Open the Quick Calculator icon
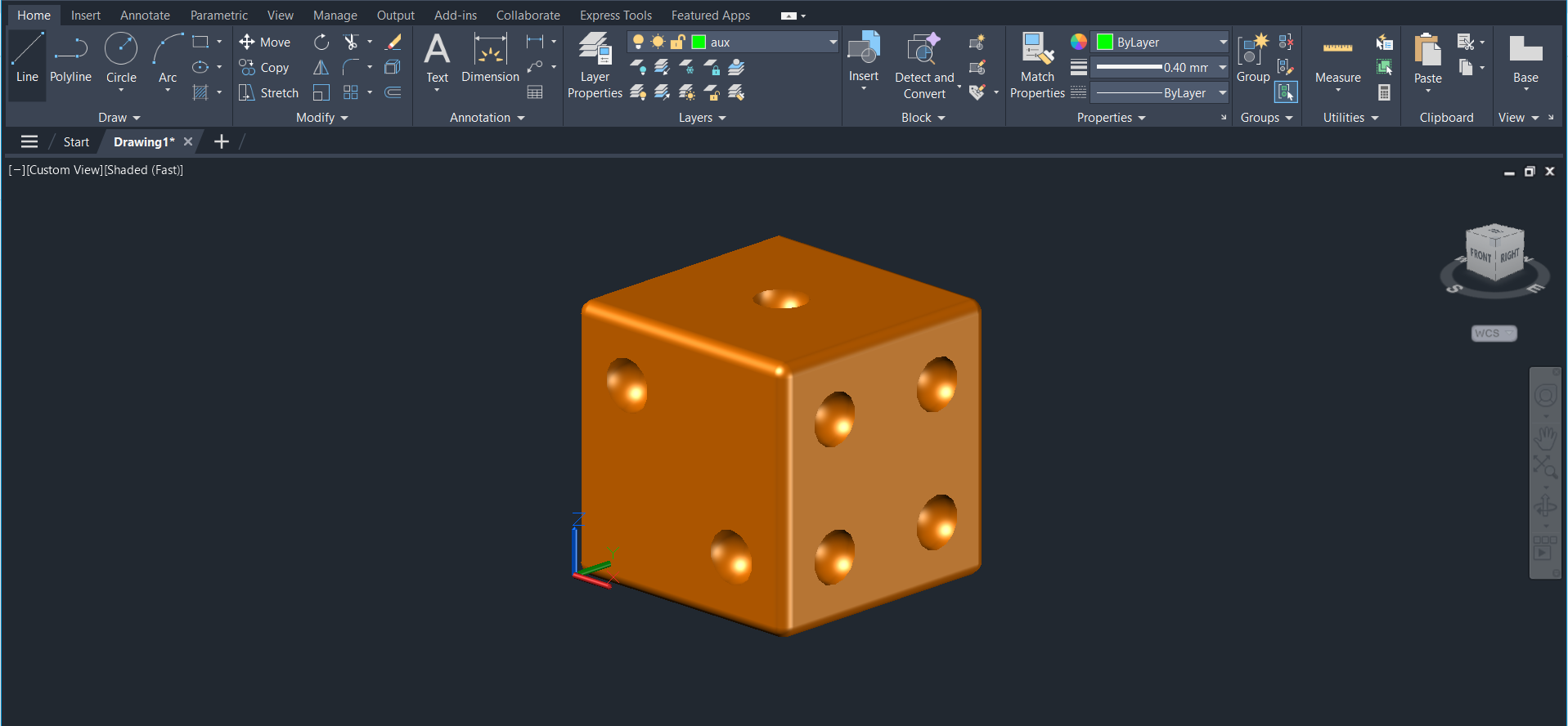The height and width of the screenshot is (726, 1568). click(1384, 92)
